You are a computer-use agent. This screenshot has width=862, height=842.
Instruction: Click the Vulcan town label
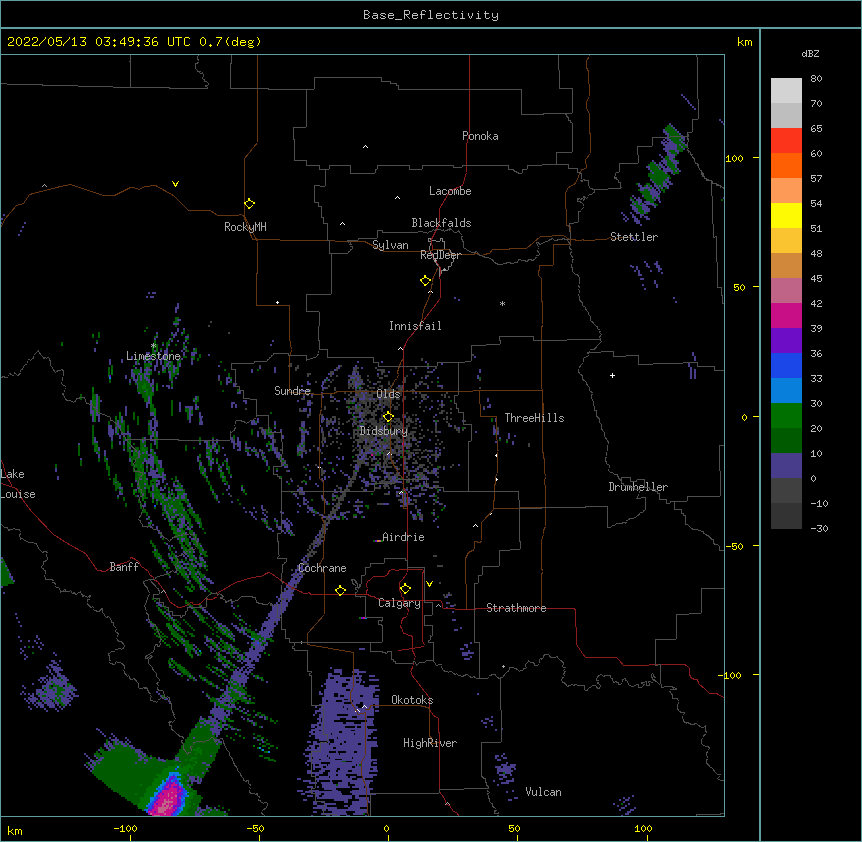(543, 792)
